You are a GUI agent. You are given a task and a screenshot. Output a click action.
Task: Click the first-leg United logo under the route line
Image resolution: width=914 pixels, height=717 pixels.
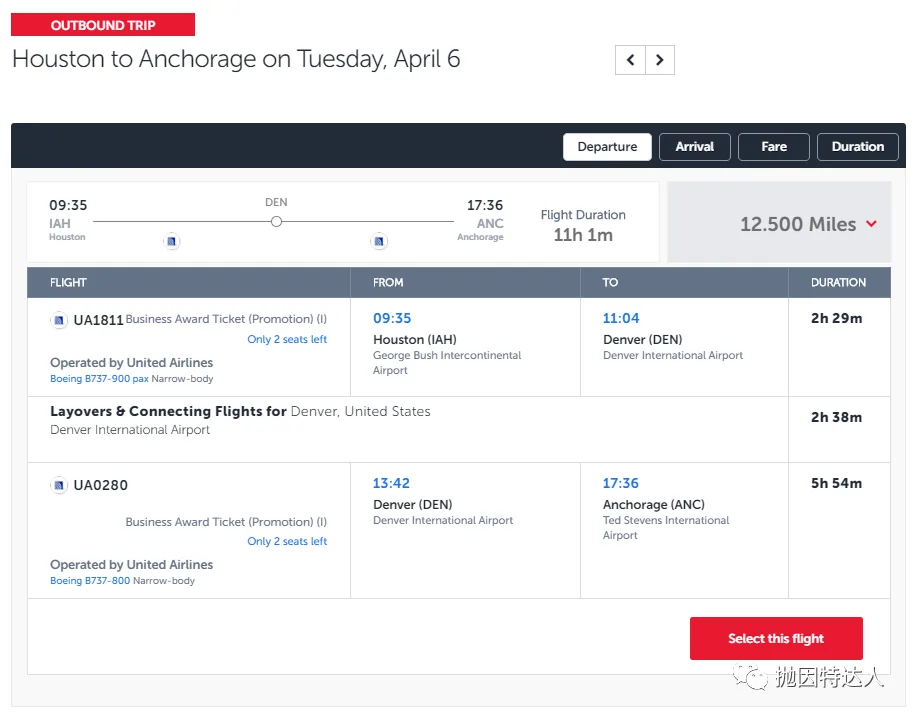coord(171,241)
